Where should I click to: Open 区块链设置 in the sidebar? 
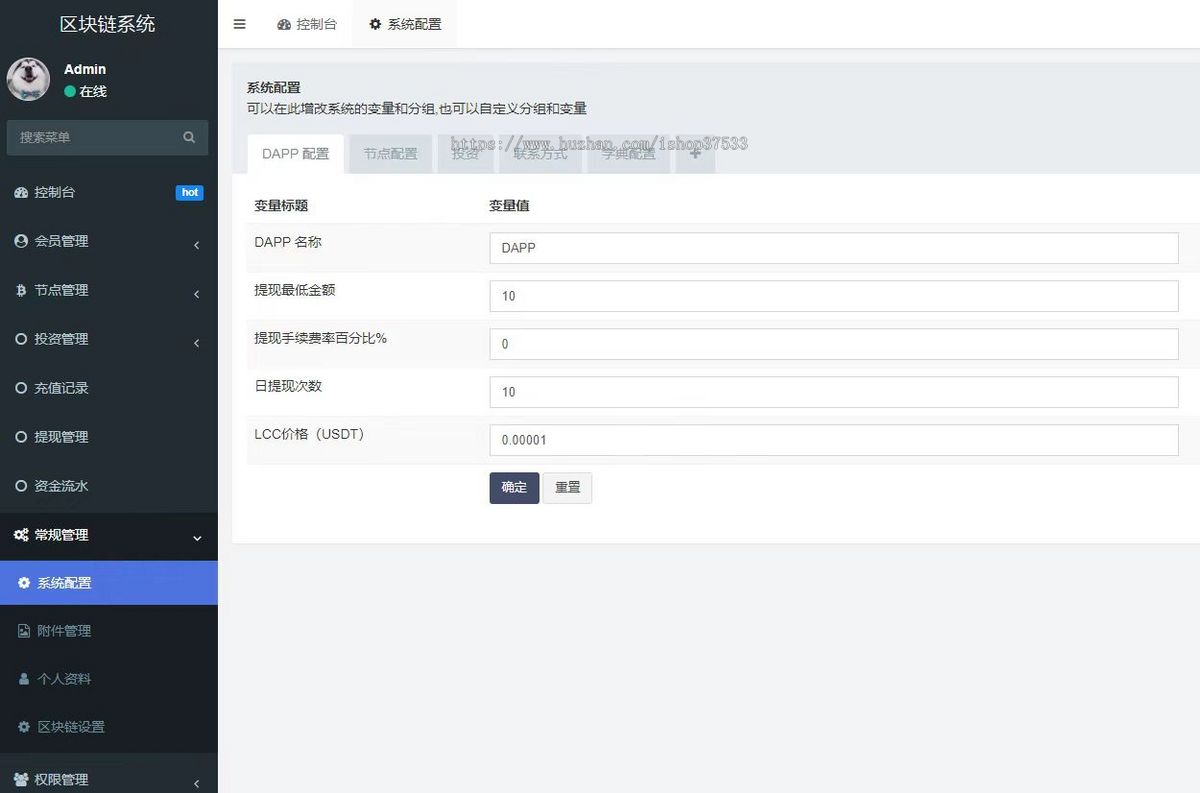coord(108,727)
